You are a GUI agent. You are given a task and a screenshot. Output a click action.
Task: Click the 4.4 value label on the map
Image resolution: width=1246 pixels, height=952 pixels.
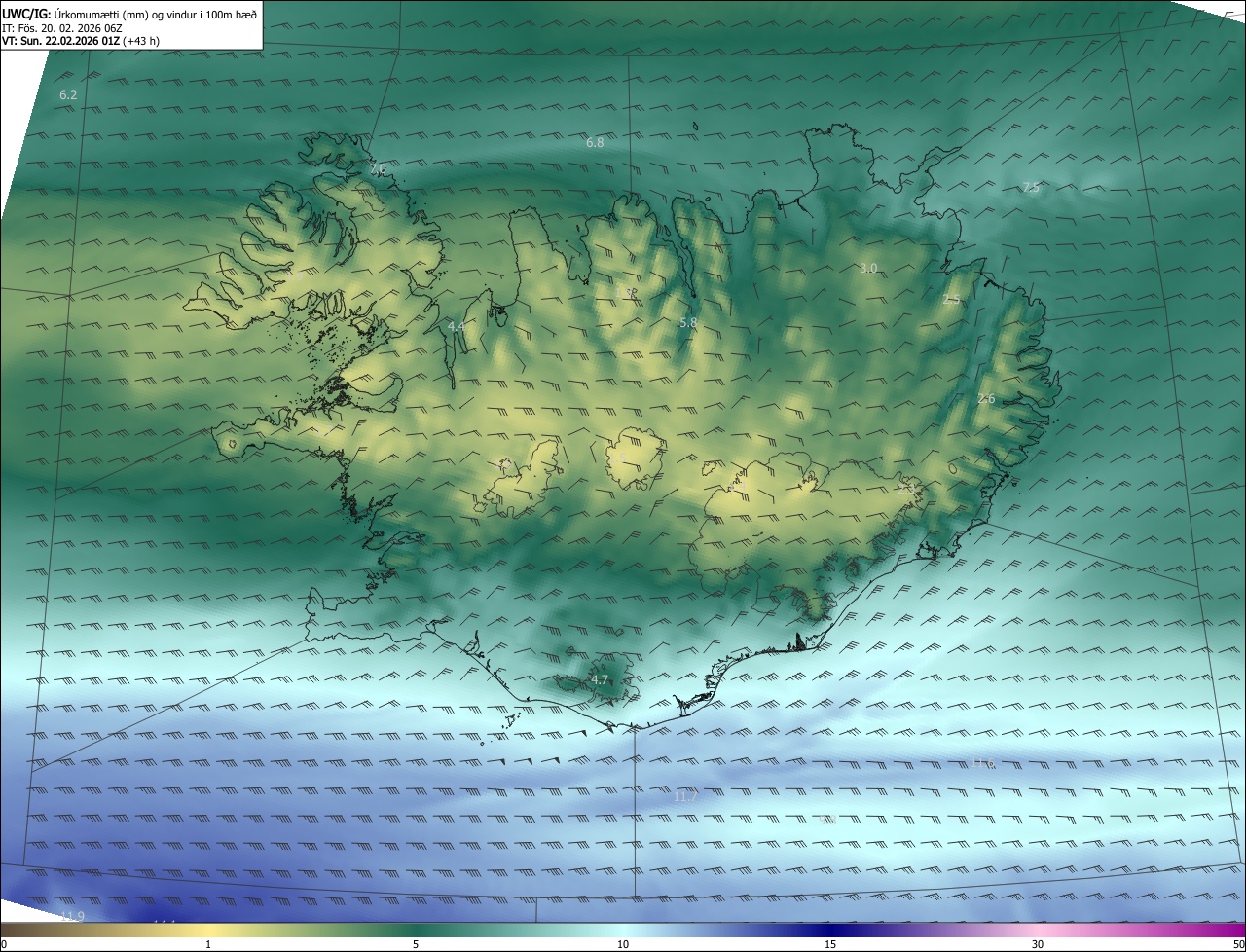[x=456, y=326]
